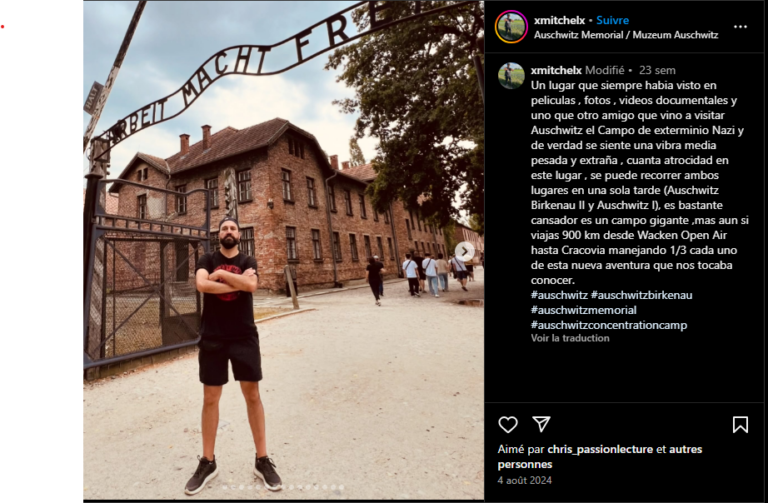Save the post with the bookmark icon

coord(740,425)
